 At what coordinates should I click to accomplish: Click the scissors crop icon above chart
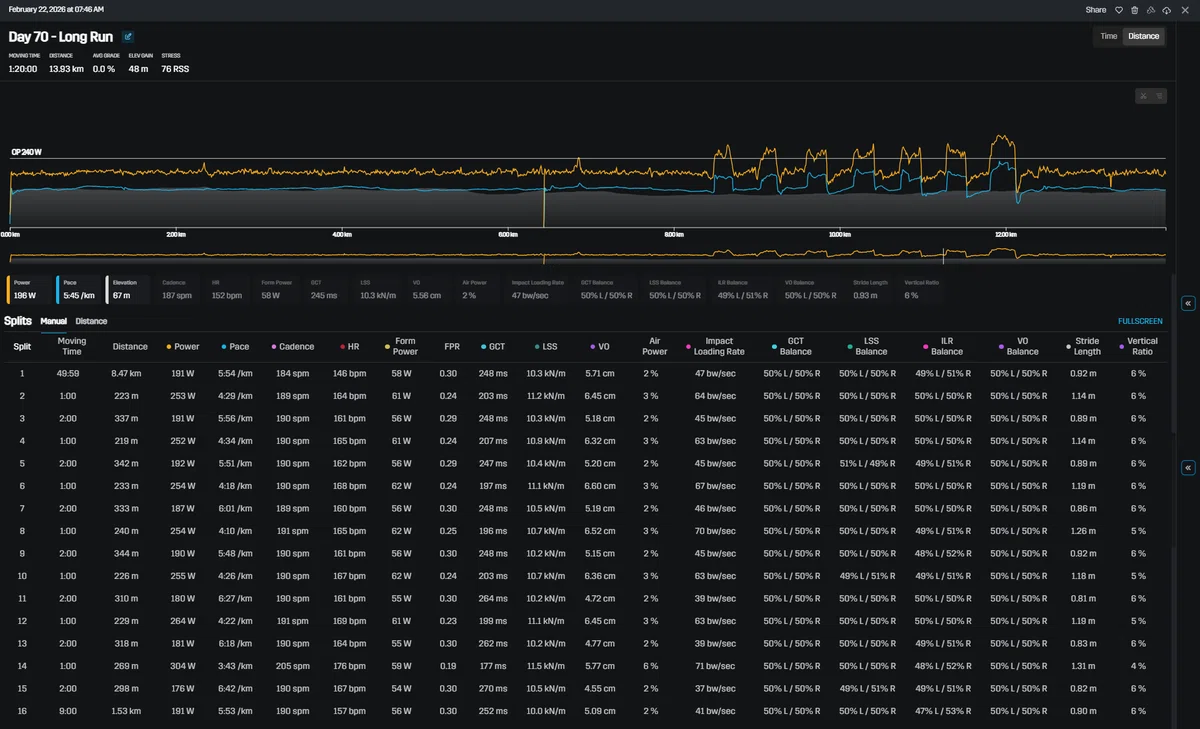tap(1144, 96)
